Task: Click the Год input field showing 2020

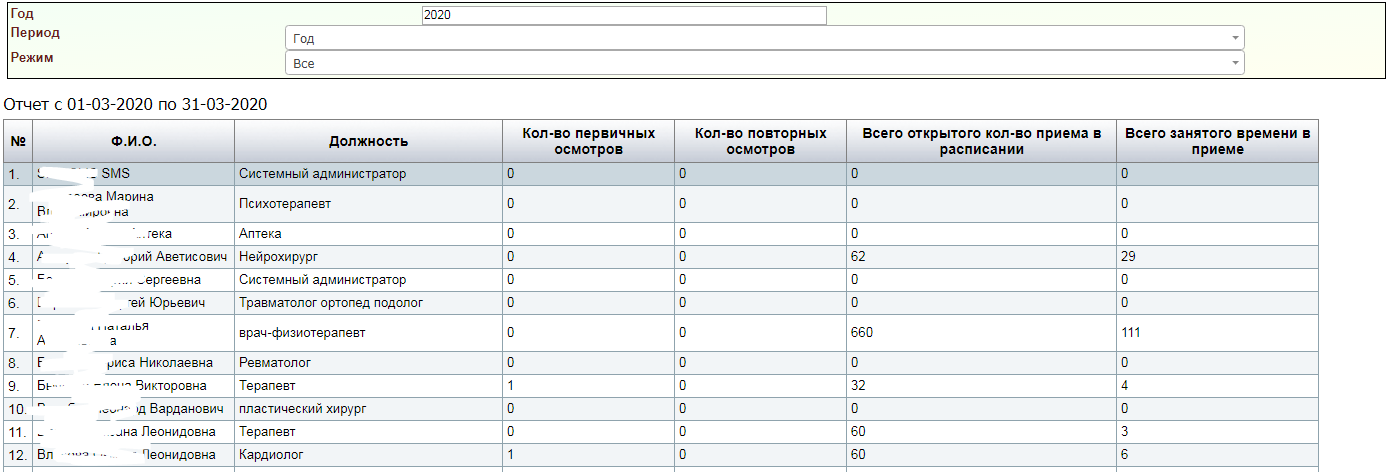Action: (x=624, y=15)
